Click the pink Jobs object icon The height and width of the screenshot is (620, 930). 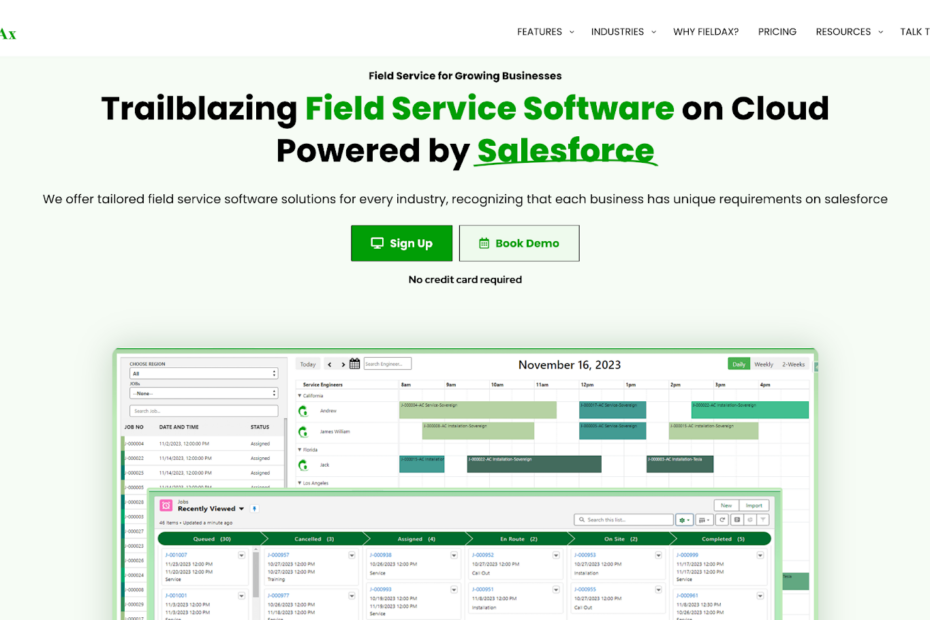(166, 505)
